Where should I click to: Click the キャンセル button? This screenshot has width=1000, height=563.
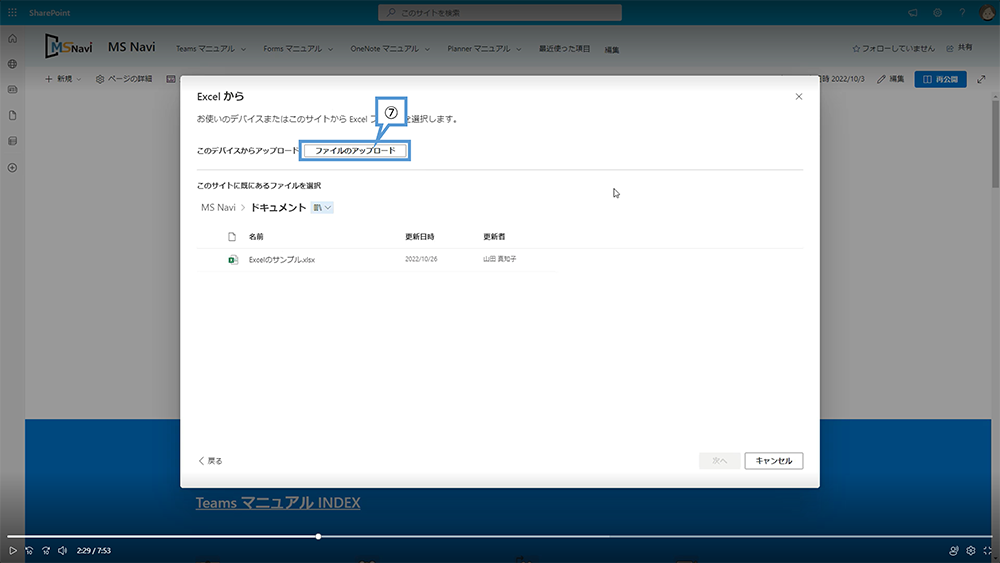pos(774,460)
